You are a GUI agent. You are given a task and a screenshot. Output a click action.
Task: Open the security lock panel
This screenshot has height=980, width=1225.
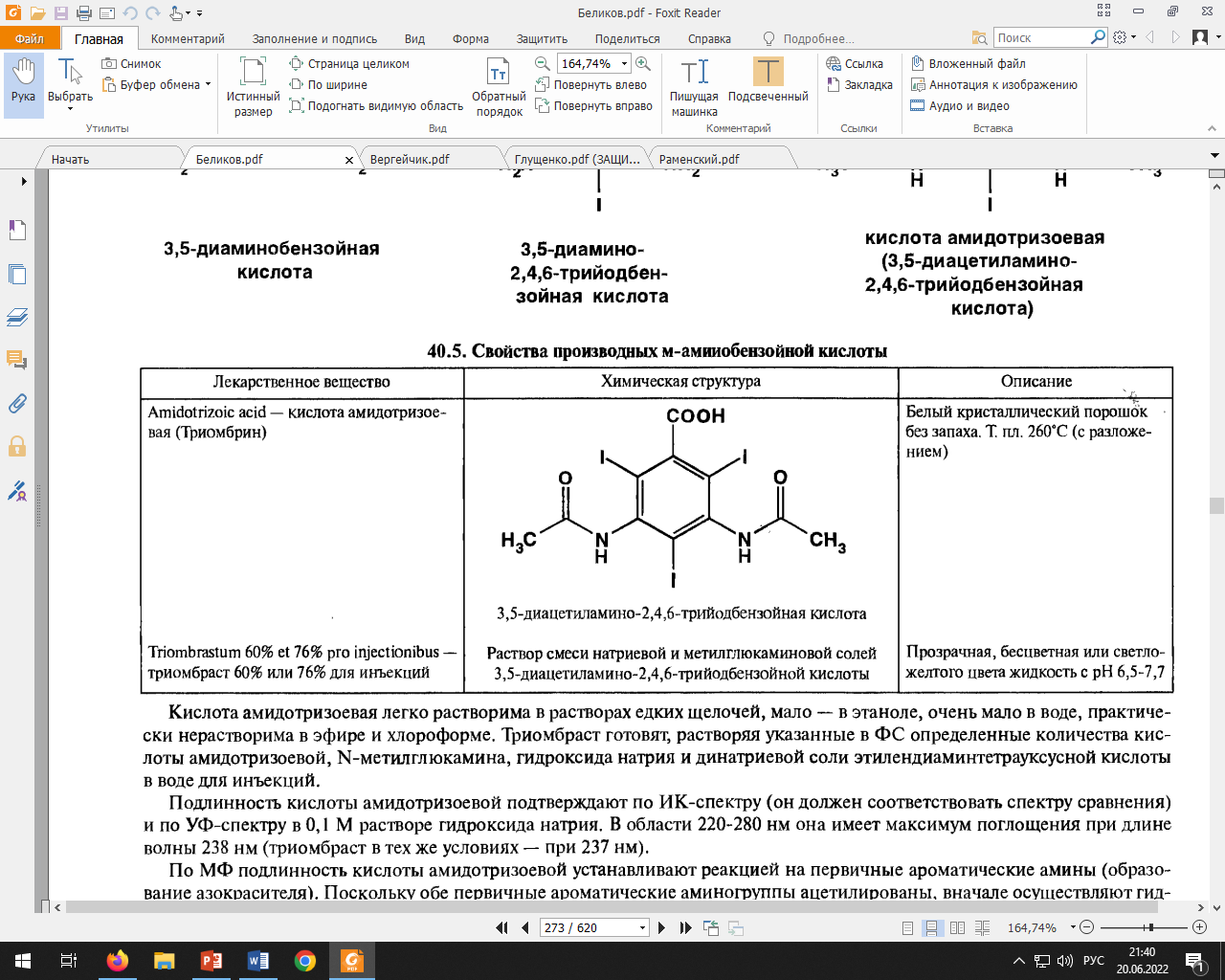[17, 447]
